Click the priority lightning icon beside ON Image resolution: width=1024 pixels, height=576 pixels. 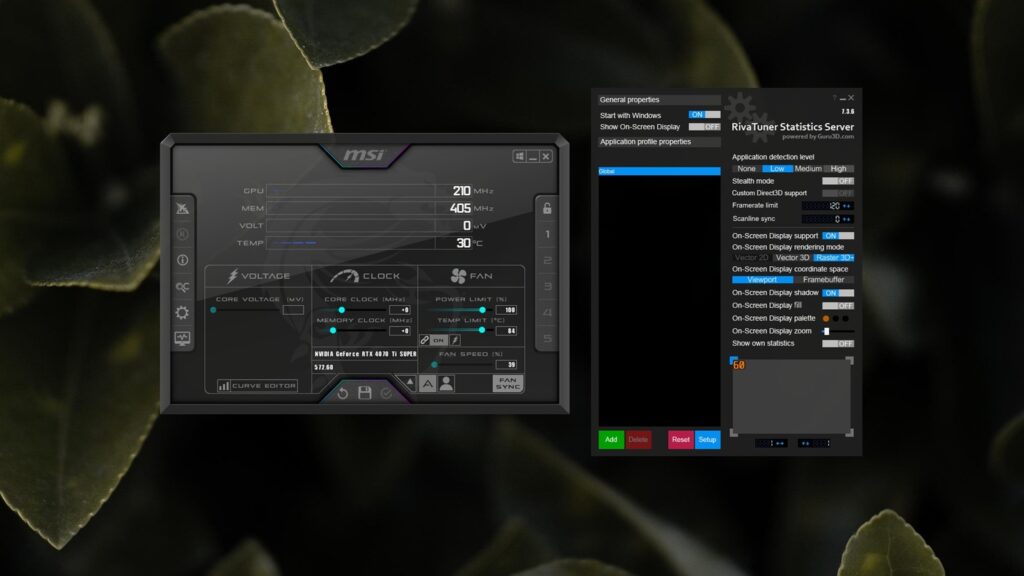point(455,340)
